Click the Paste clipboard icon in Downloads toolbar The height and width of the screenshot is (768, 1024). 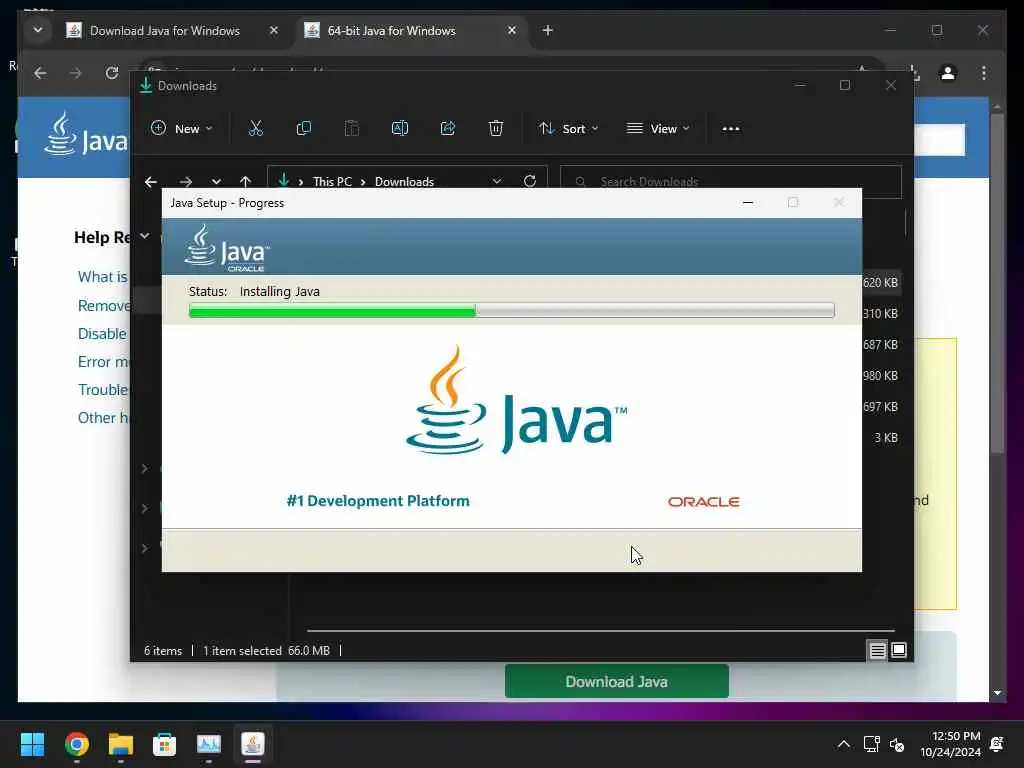(352, 129)
